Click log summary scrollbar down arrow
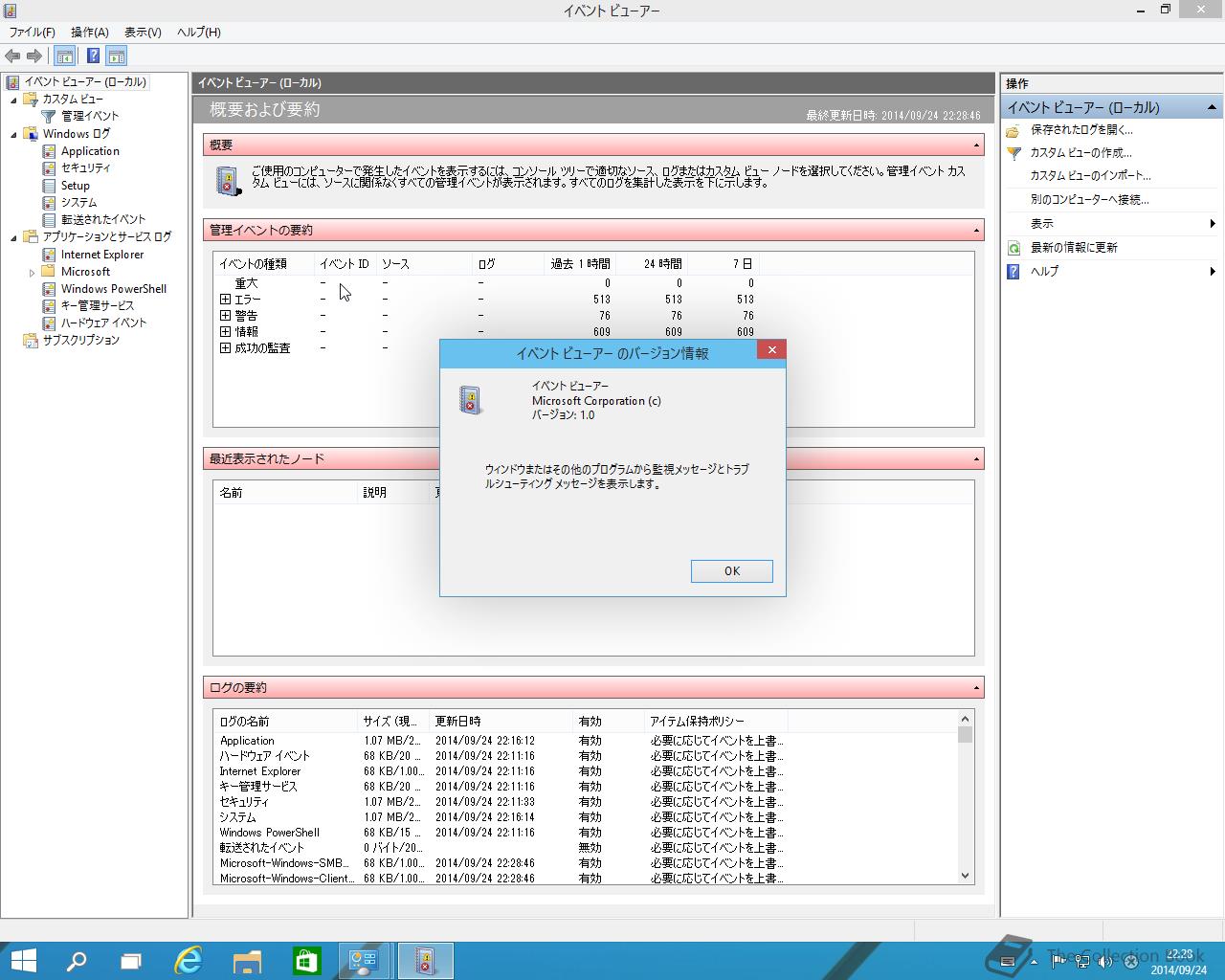1225x980 pixels. [965, 876]
